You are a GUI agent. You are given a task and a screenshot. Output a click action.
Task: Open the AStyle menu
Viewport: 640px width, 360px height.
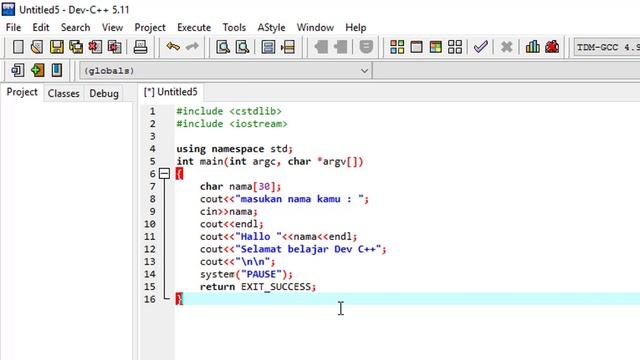(x=271, y=27)
